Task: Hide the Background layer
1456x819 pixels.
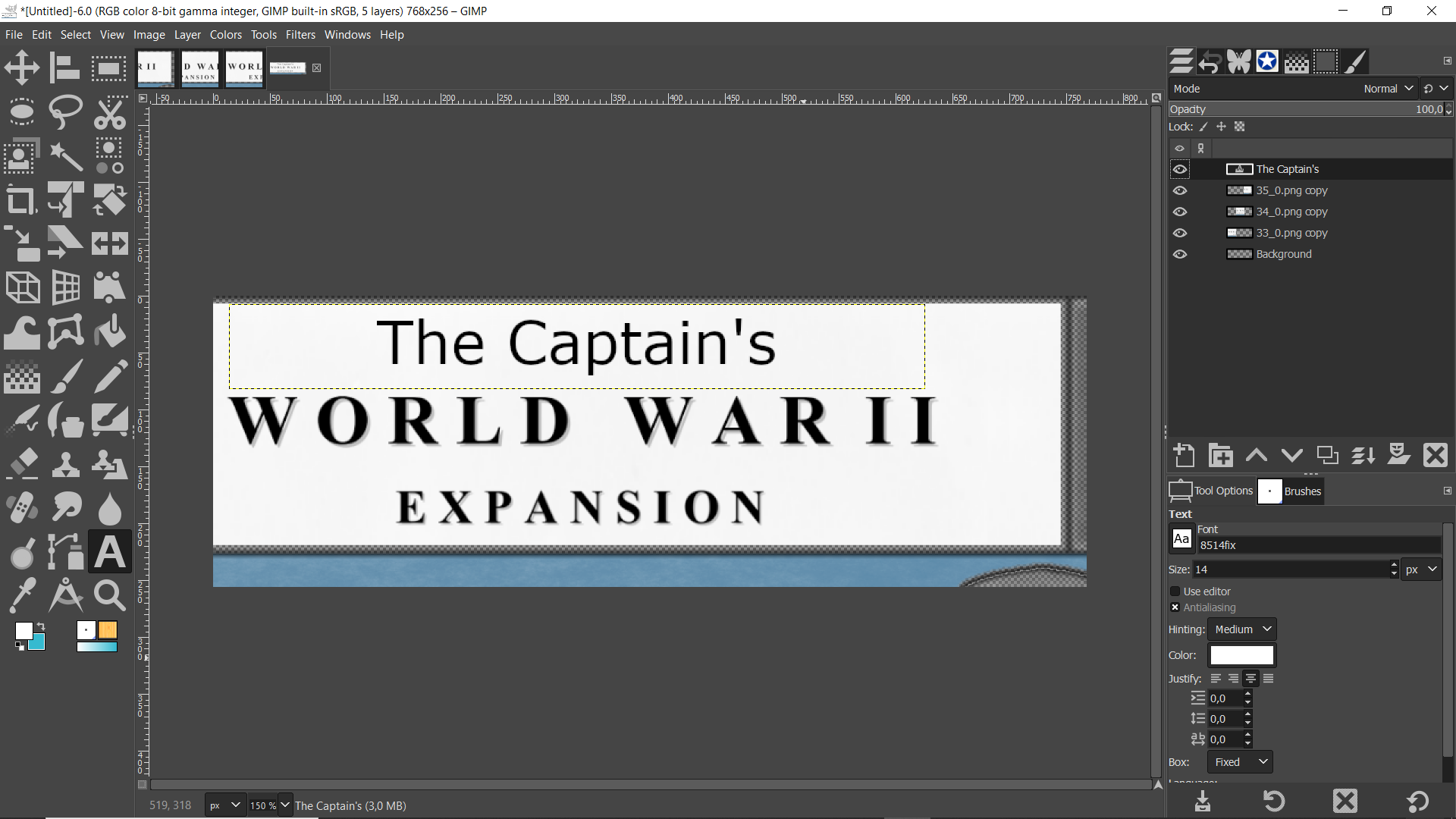Action: [x=1180, y=254]
